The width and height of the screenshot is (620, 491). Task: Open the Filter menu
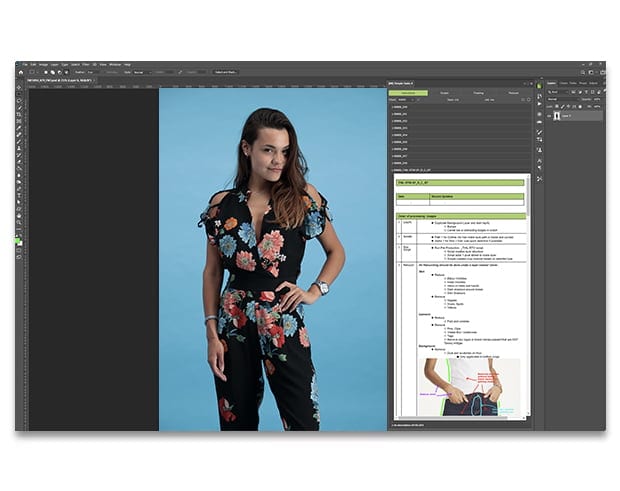point(86,64)
